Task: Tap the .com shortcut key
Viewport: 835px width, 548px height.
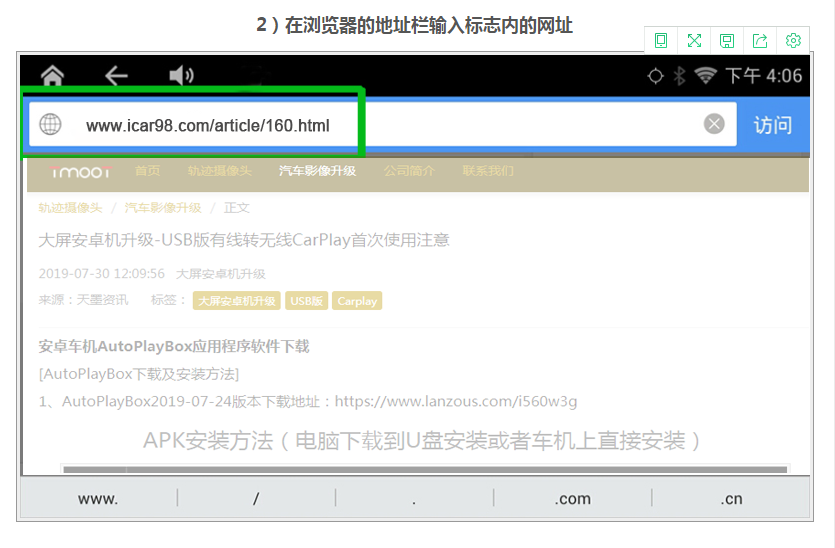Action: tap(572, 499)
